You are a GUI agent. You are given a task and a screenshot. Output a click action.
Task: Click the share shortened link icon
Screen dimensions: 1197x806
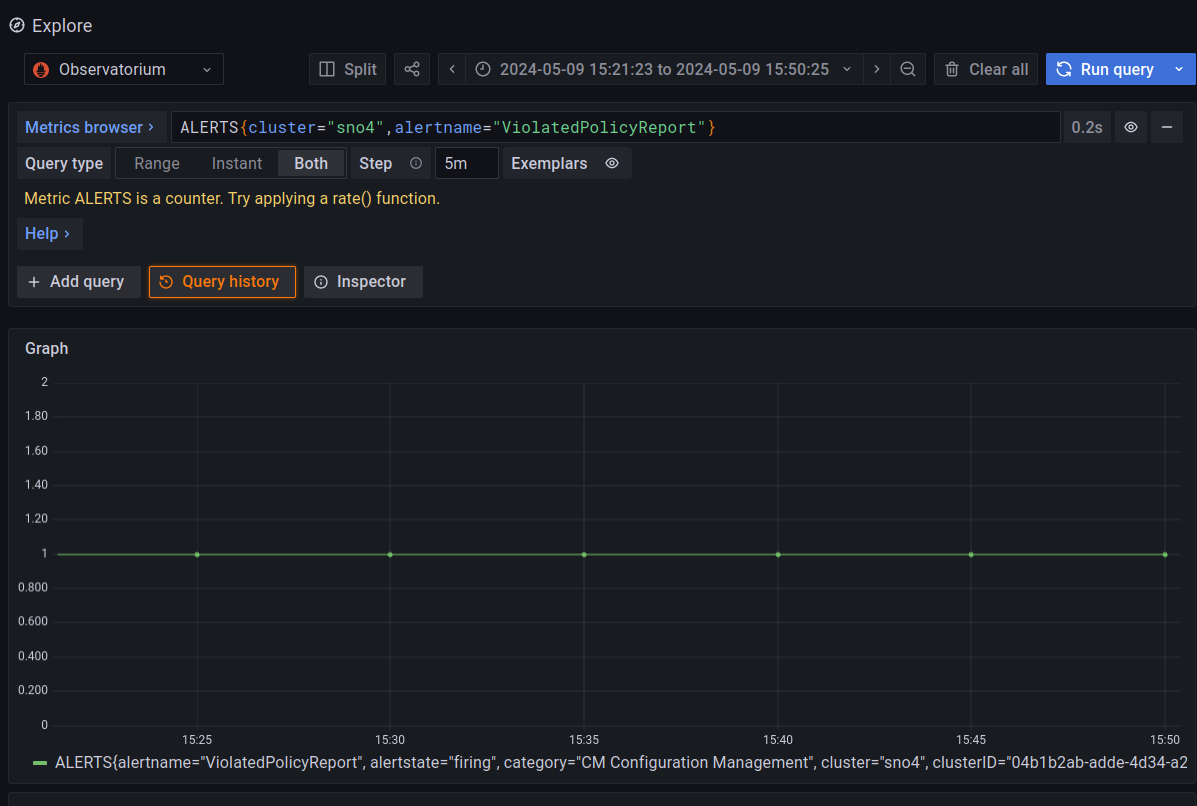(x=412, y=69)
